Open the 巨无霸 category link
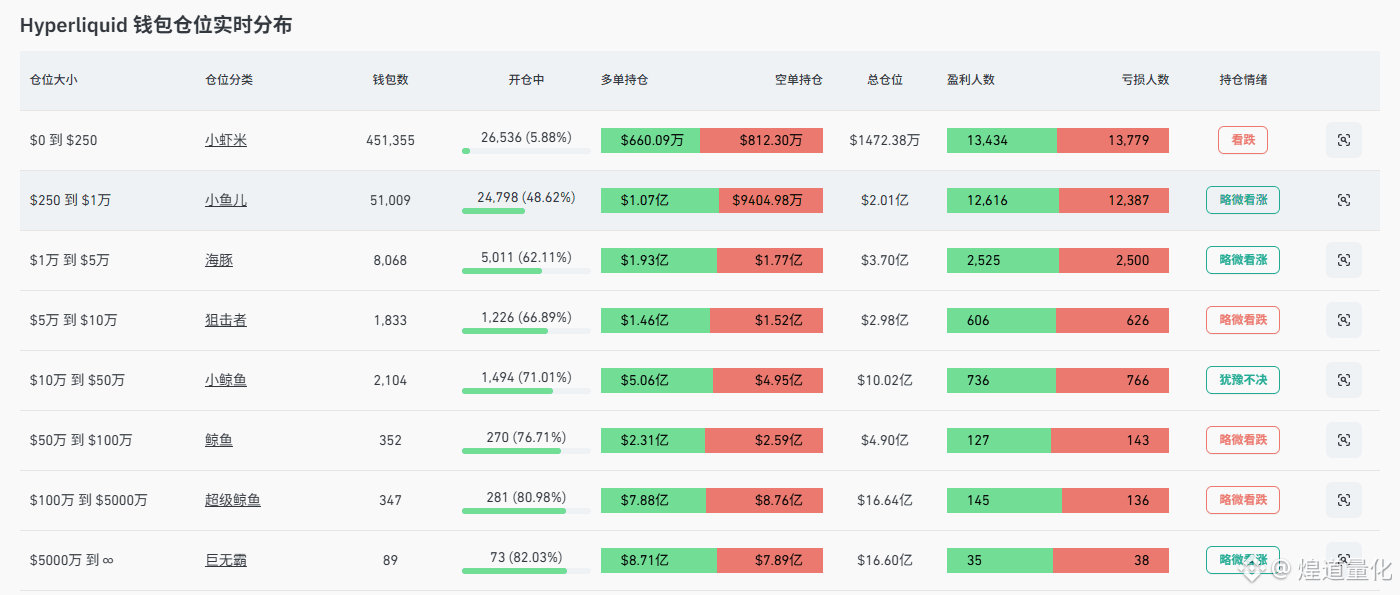Image resolution: width=1400 pixels, height=595 pixels. click(226, 560)
